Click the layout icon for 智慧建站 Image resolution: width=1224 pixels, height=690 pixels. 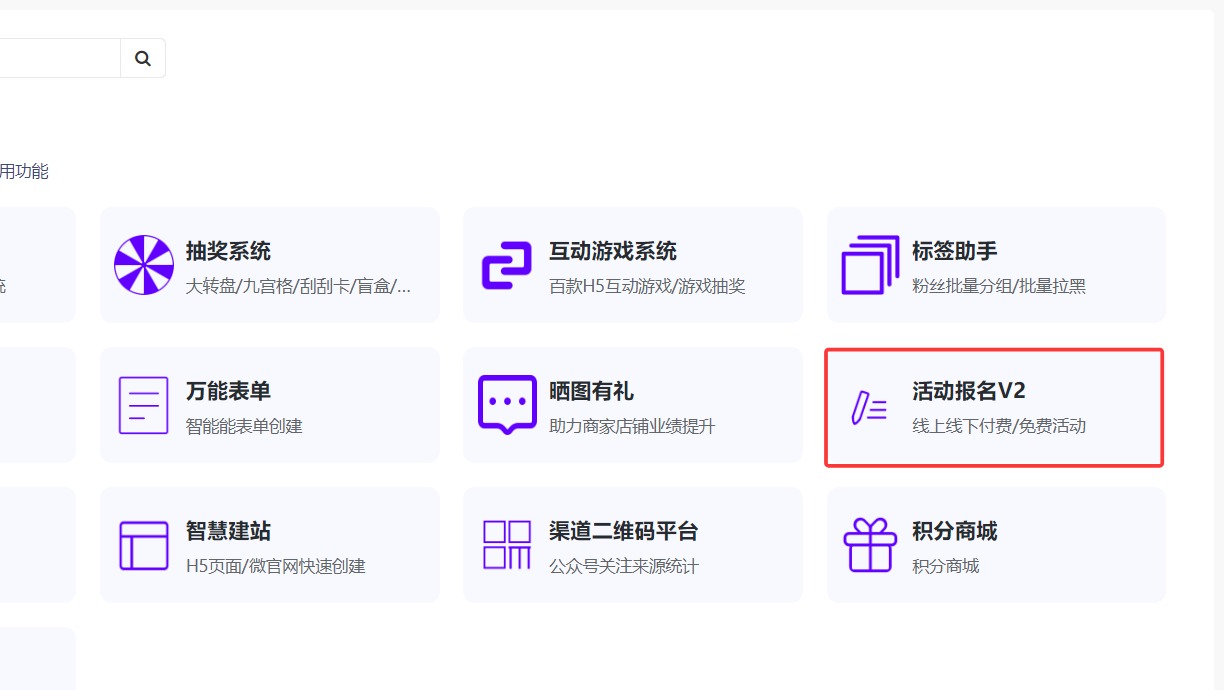click(x=144, y=545)
